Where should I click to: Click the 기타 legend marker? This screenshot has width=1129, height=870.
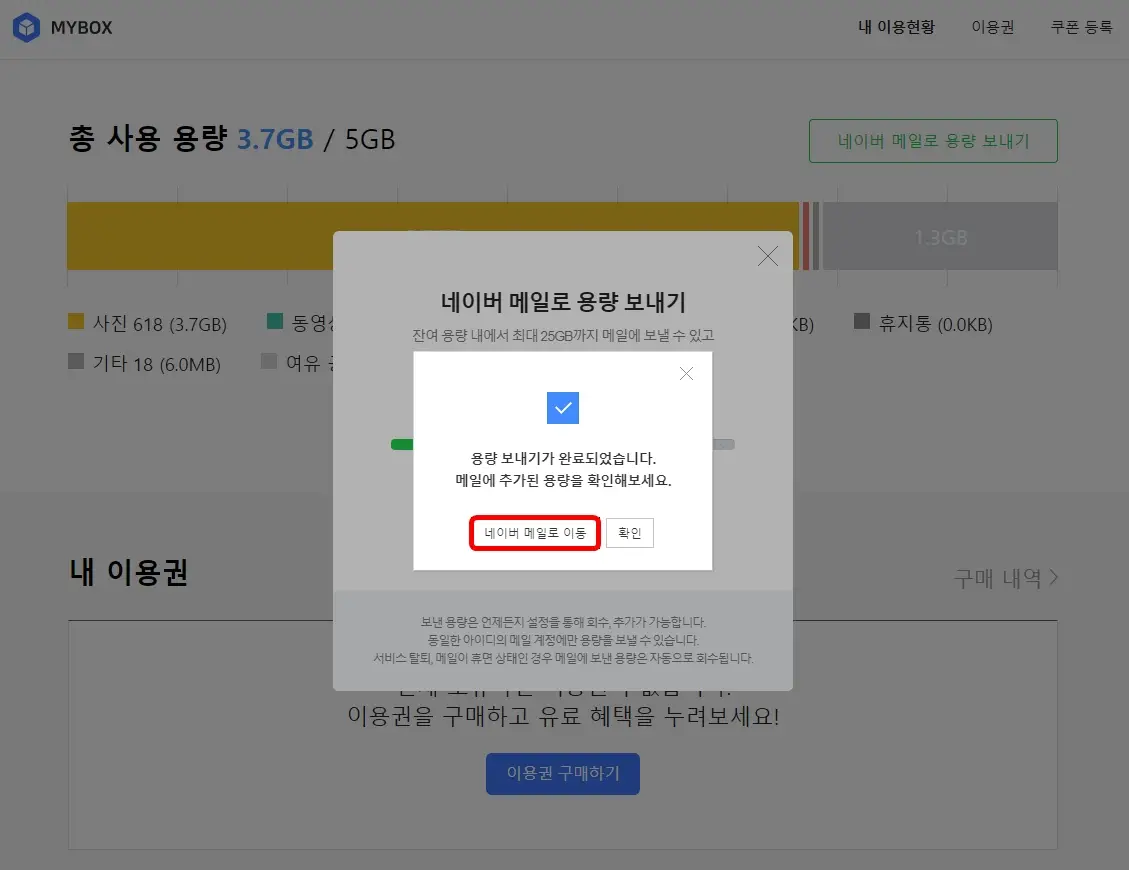pyautogui.click(x=74, y=363)
